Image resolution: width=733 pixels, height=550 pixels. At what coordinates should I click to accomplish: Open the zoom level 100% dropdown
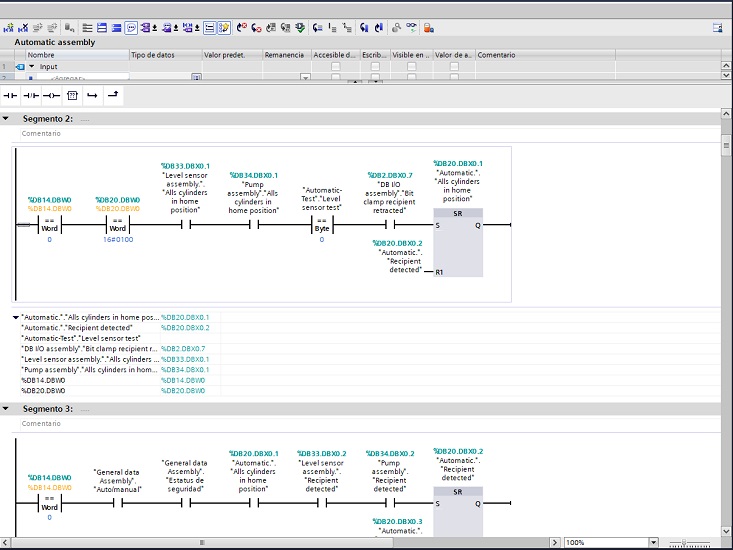(654, 542)
